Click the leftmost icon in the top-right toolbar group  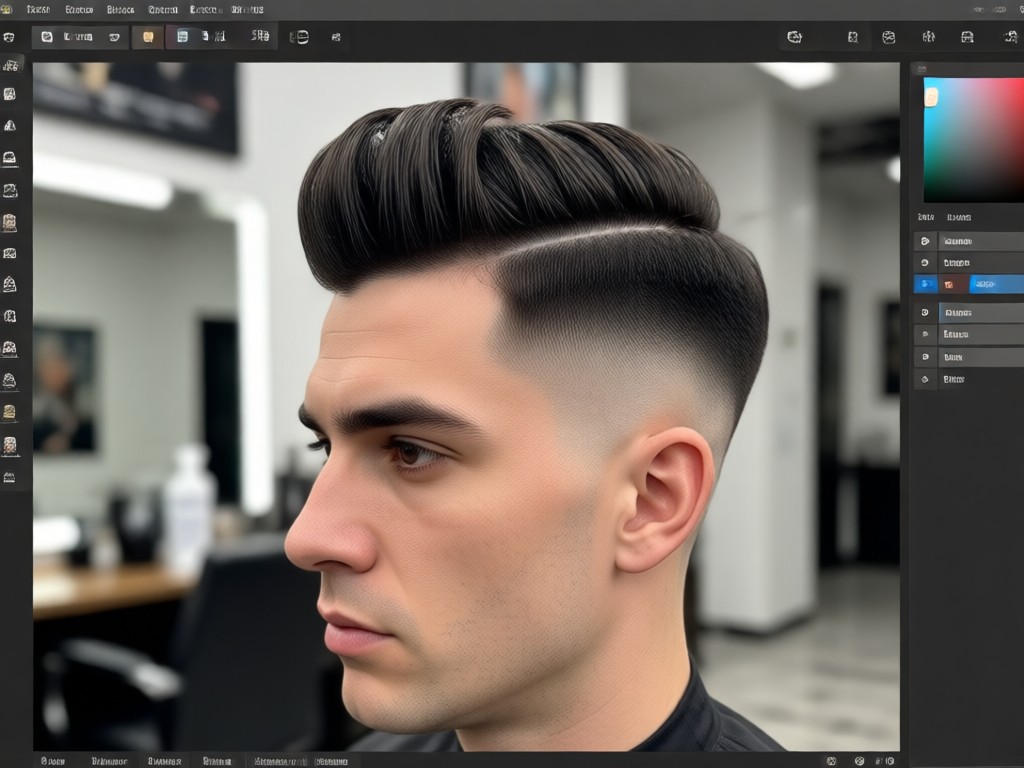pyautogui.click(x=794, y=37)
